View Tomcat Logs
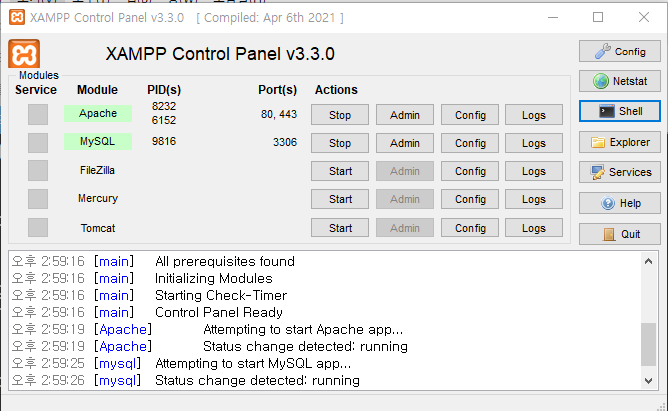 [534, 228]
